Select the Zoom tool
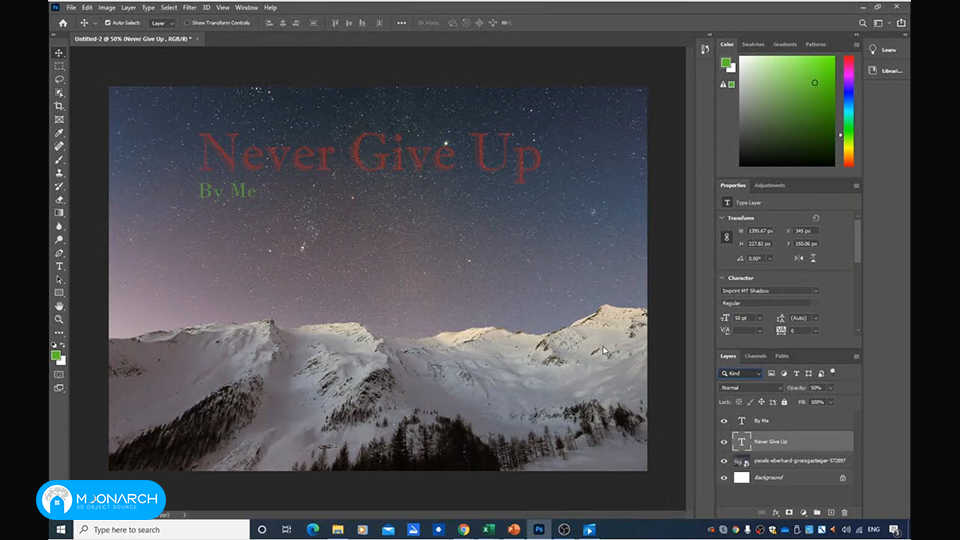Image resolution: width=960 pixels, height=540 pixels. [59, 320]
